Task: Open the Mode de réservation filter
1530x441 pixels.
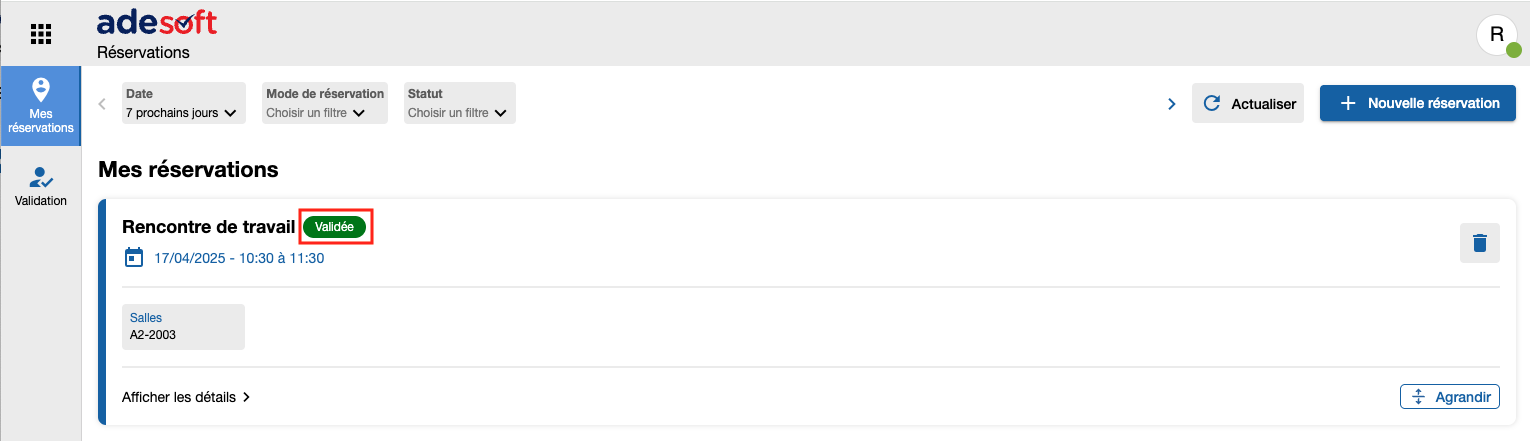Action: tap(325, 103)
